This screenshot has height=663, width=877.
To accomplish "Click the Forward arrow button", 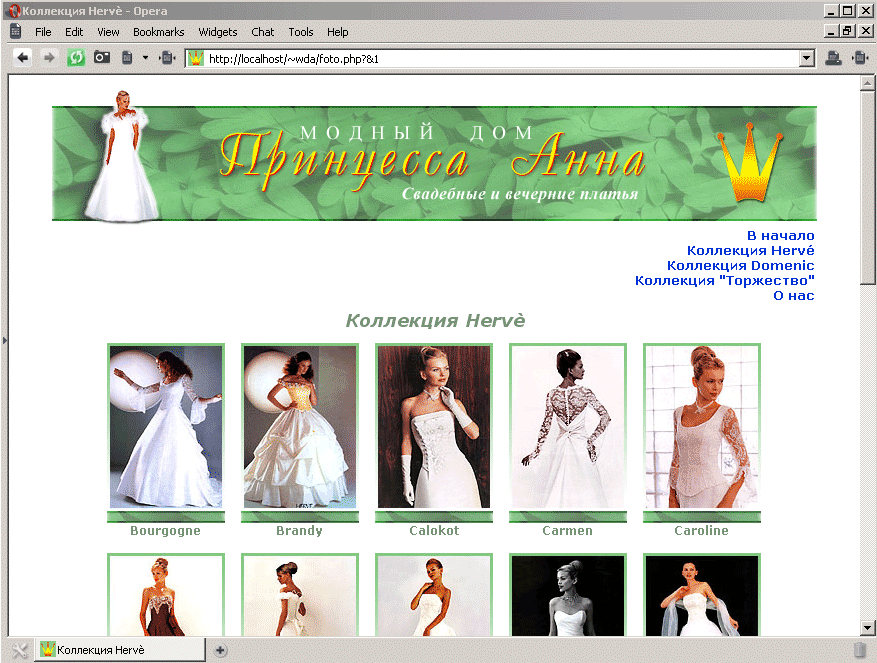I will tap(49, 58).
